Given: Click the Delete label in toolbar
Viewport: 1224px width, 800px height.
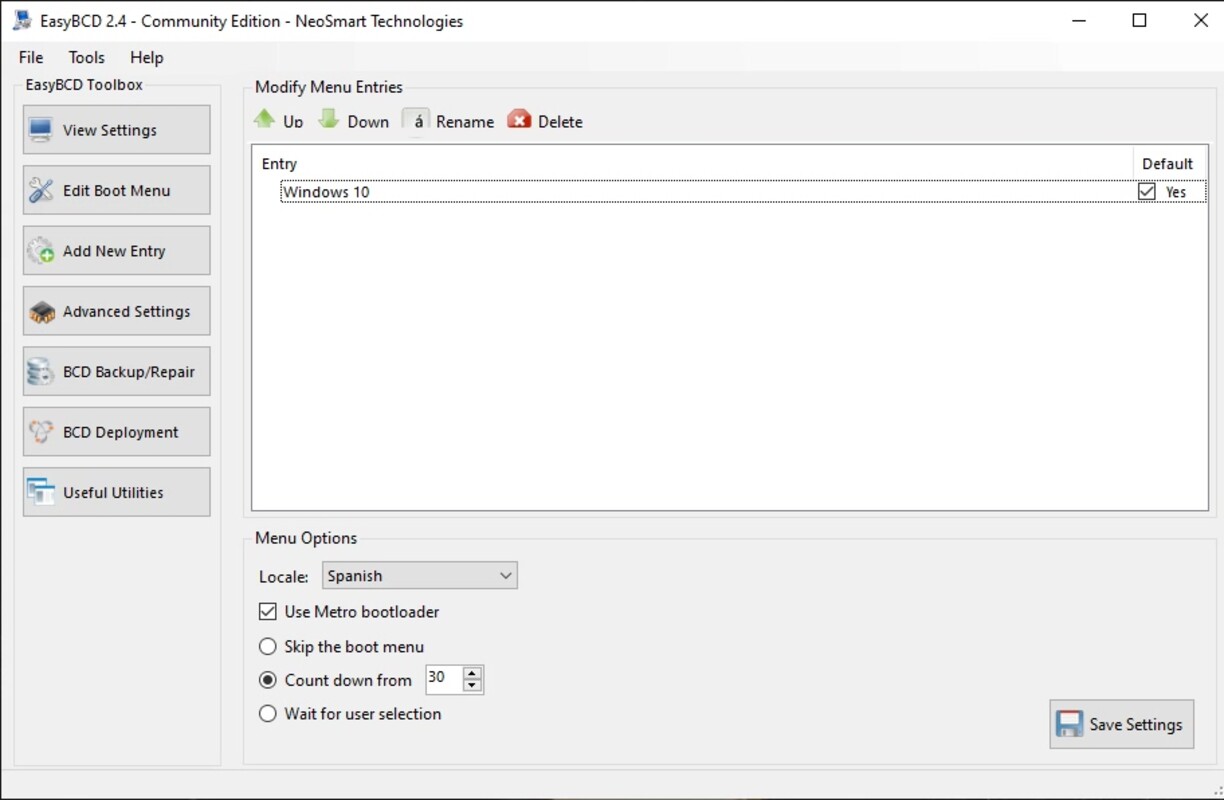Looking at the screenshot, I should (x=560, y=122).
